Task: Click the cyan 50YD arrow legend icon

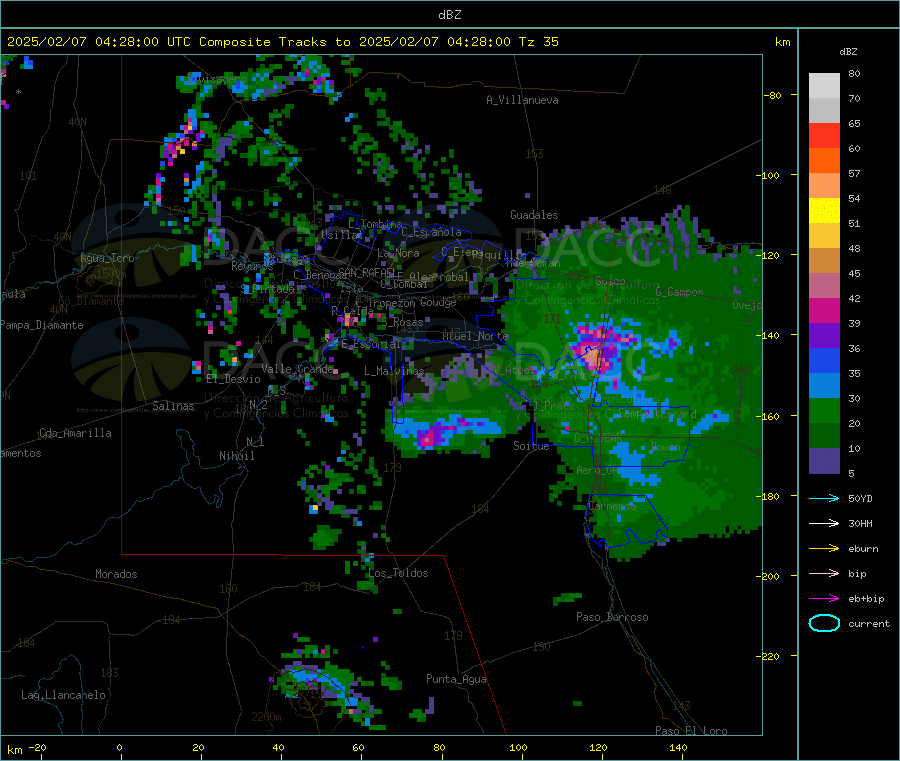Action: [824, 498]
